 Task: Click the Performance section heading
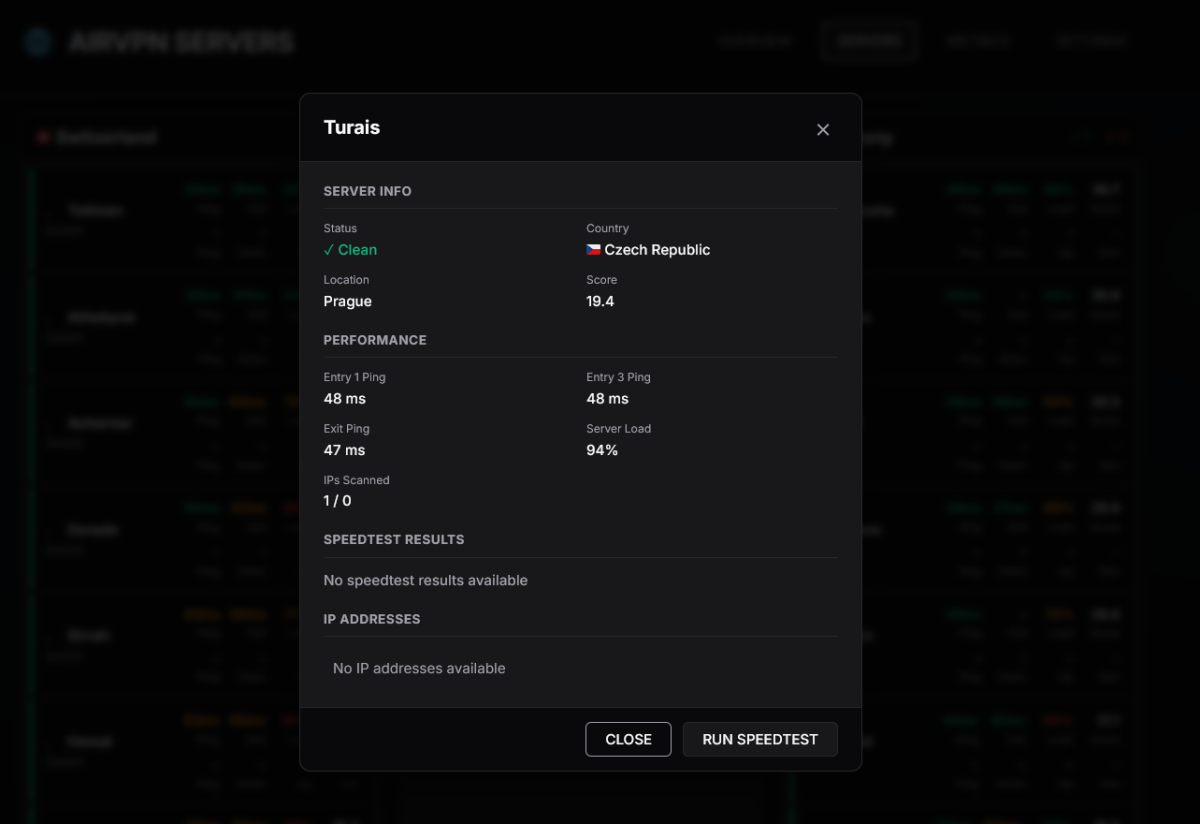coord(375,340)
